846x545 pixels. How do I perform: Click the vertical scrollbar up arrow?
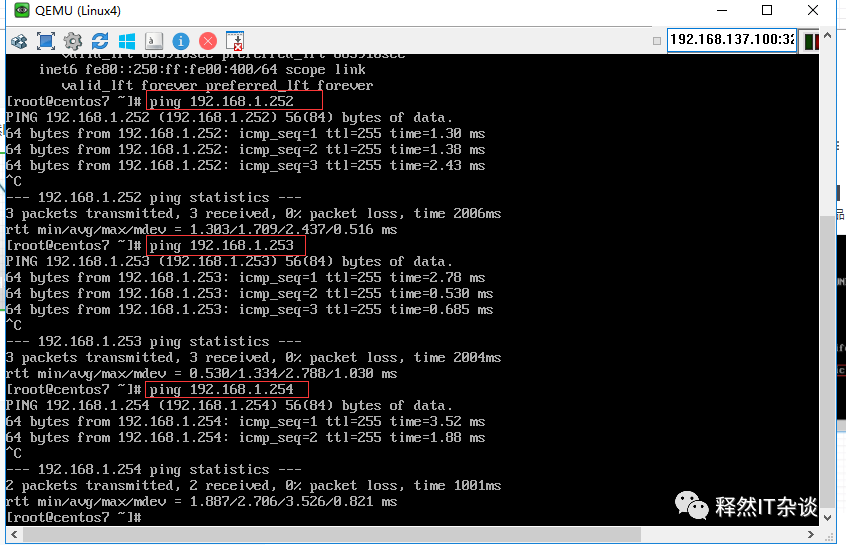pos(827,35)
